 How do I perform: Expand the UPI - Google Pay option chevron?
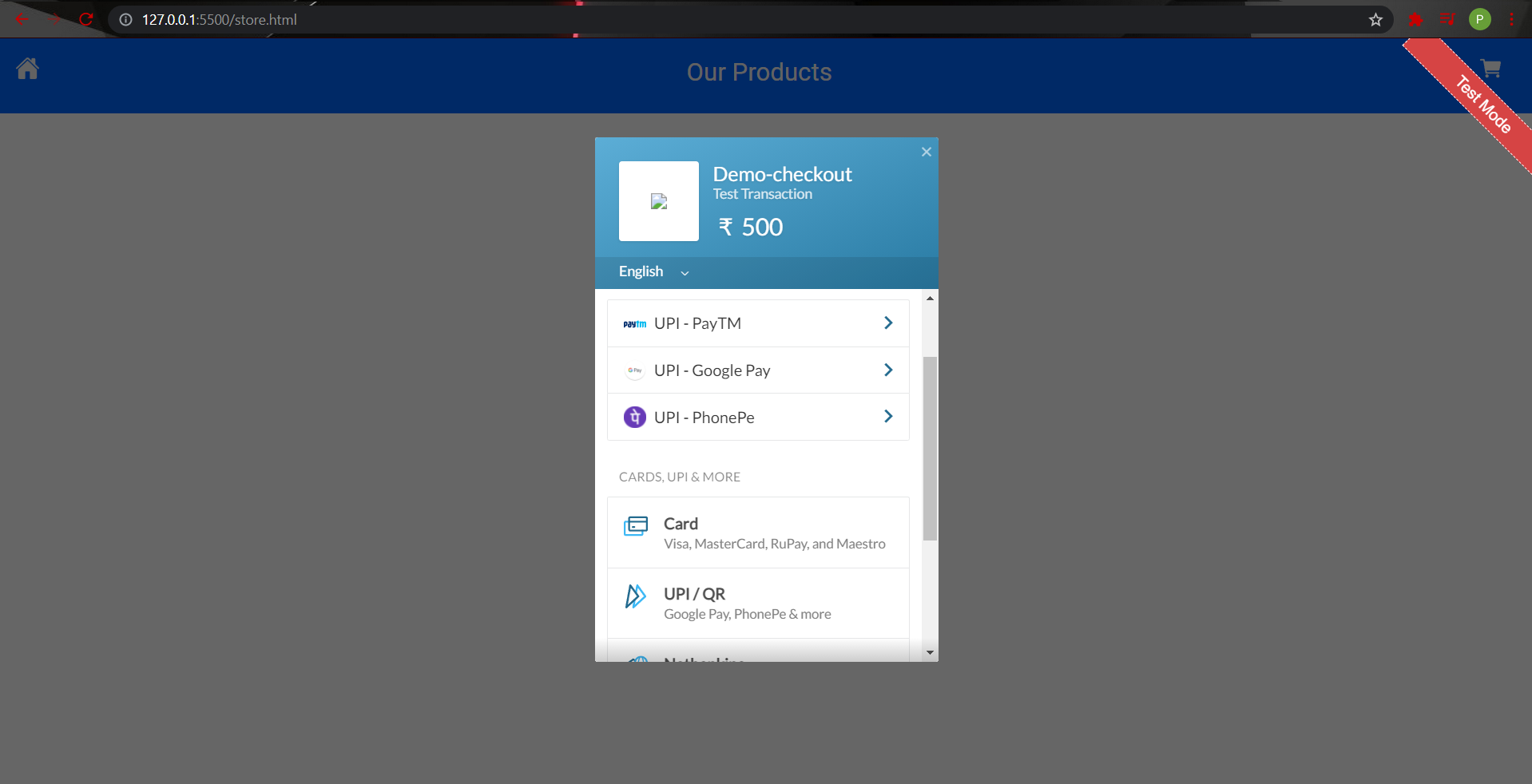[887, 370]
